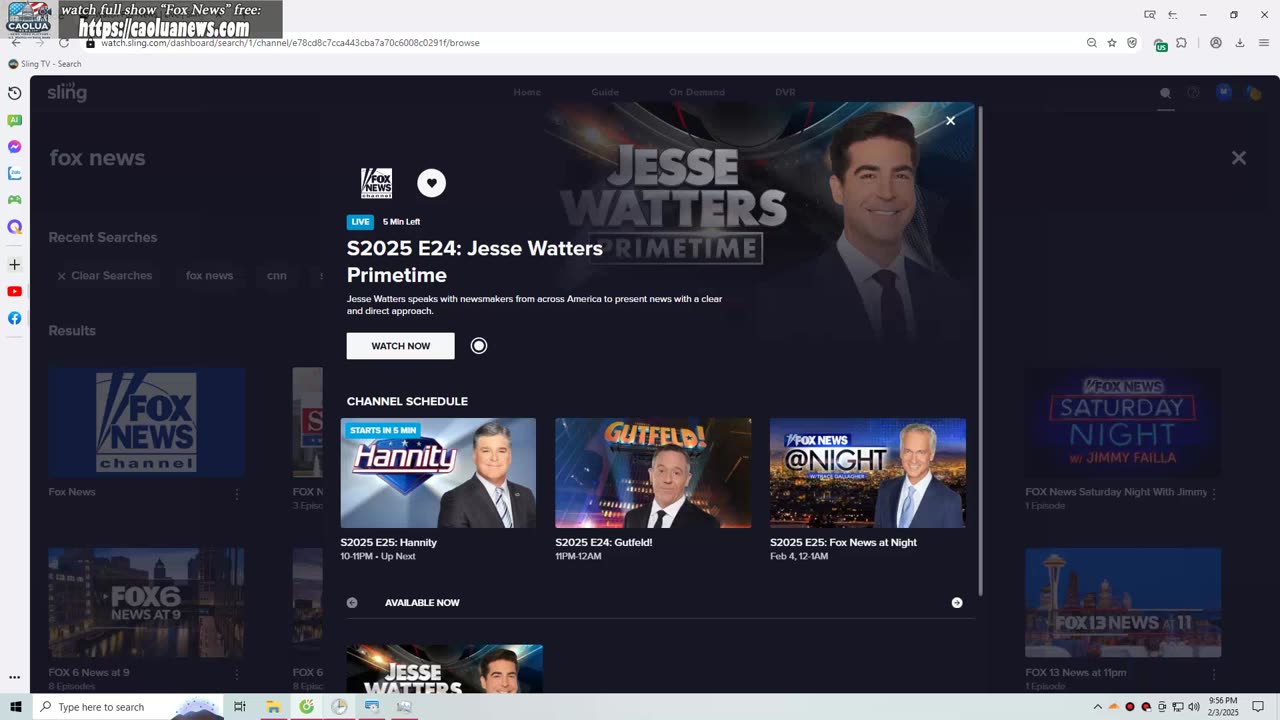
Task: Open the US VPN extension icon
Action: coord(1161,44)
